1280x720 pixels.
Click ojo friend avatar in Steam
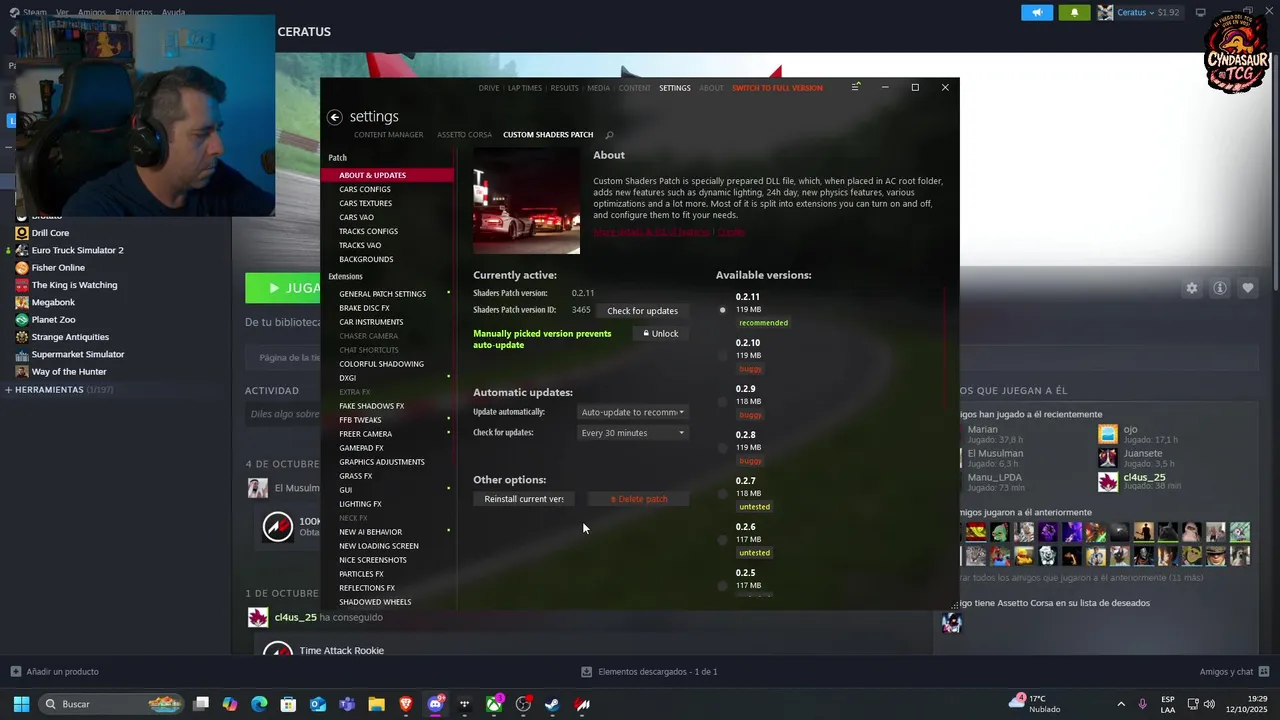click(1107, 433)
